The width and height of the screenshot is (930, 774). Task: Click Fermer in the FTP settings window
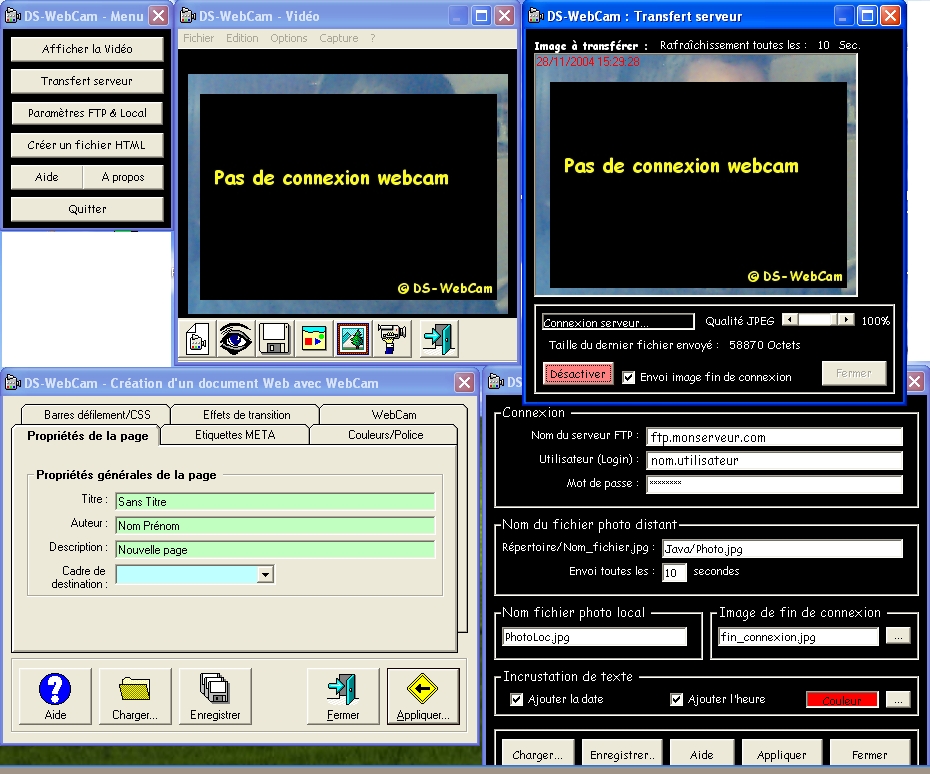coord(870,754)
